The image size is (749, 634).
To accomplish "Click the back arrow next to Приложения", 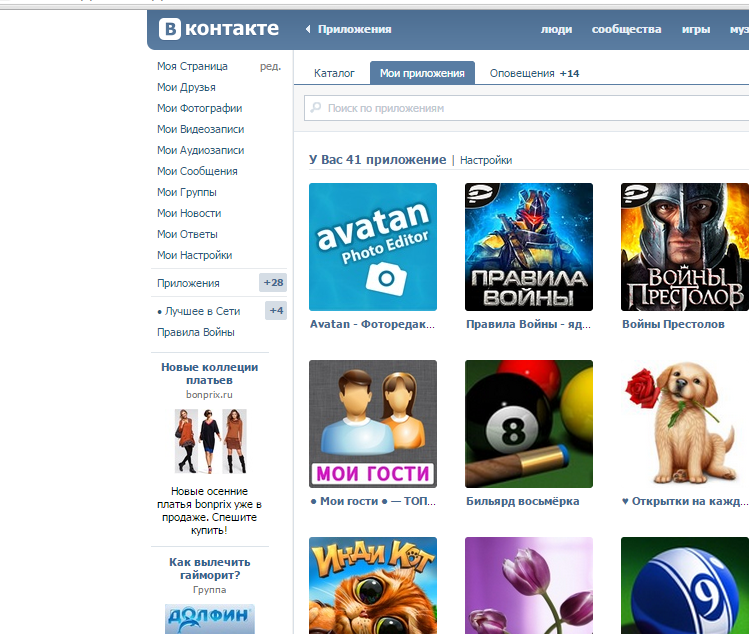I will pos(308,29).
